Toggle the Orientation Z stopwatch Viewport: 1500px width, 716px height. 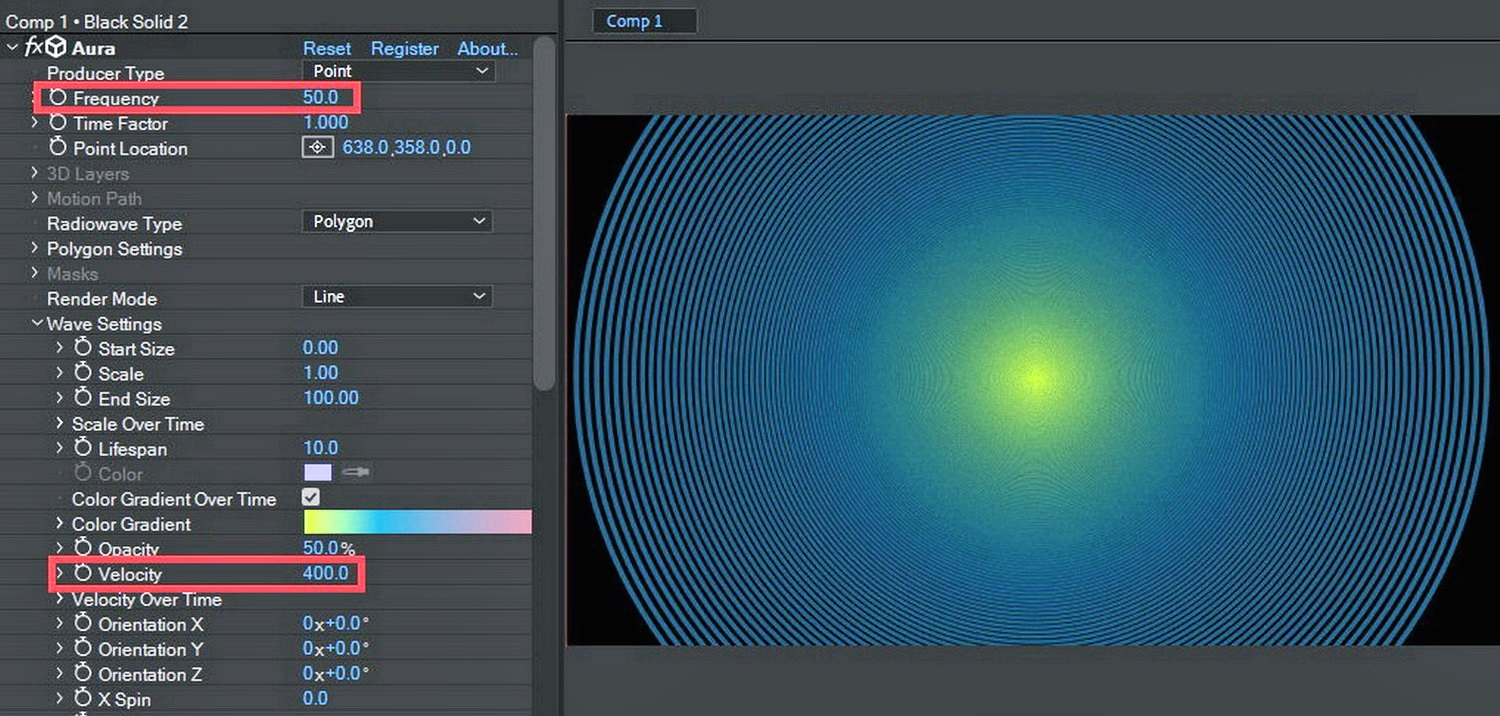coord(83,674)
